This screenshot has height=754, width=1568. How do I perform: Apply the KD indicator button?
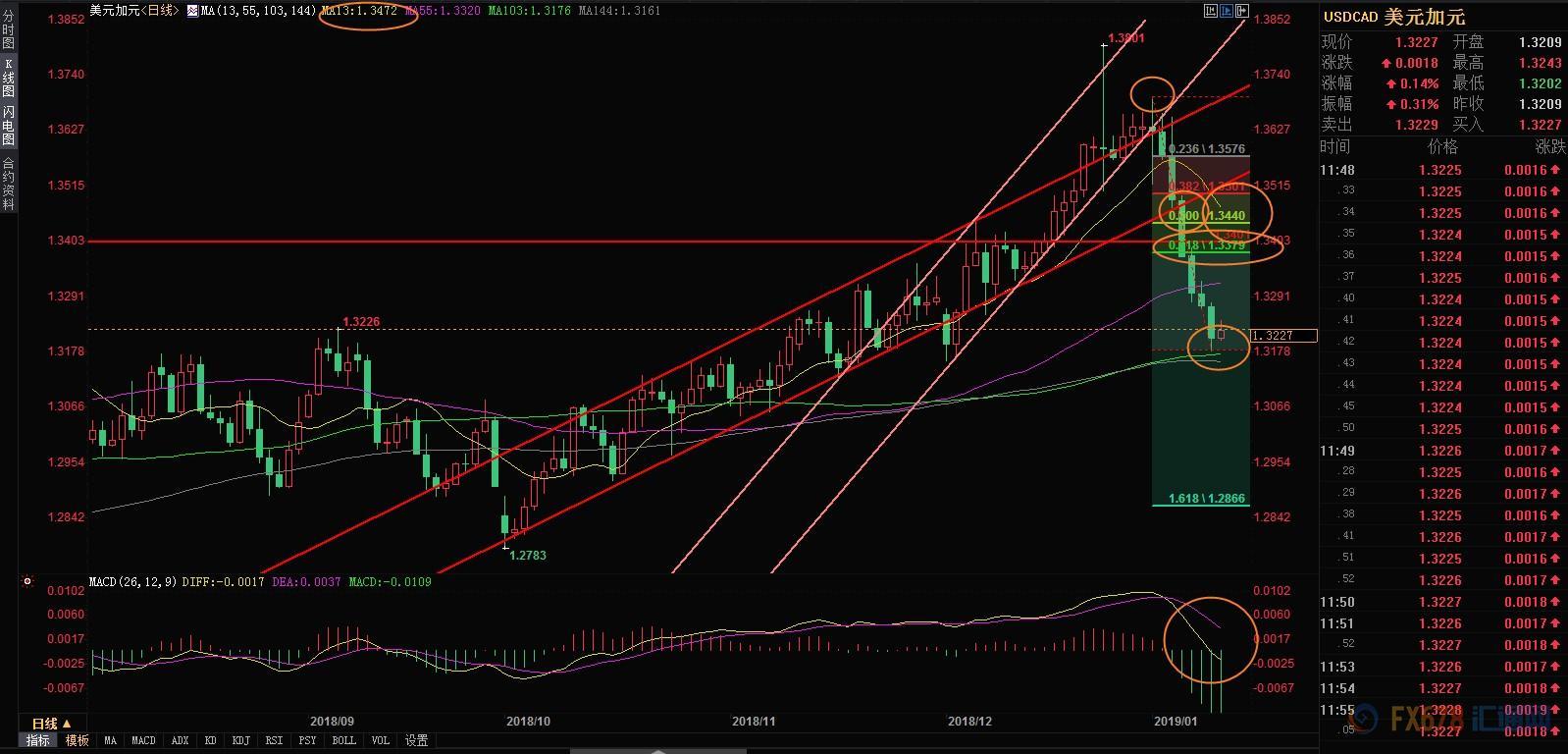[x=210, y=740]
